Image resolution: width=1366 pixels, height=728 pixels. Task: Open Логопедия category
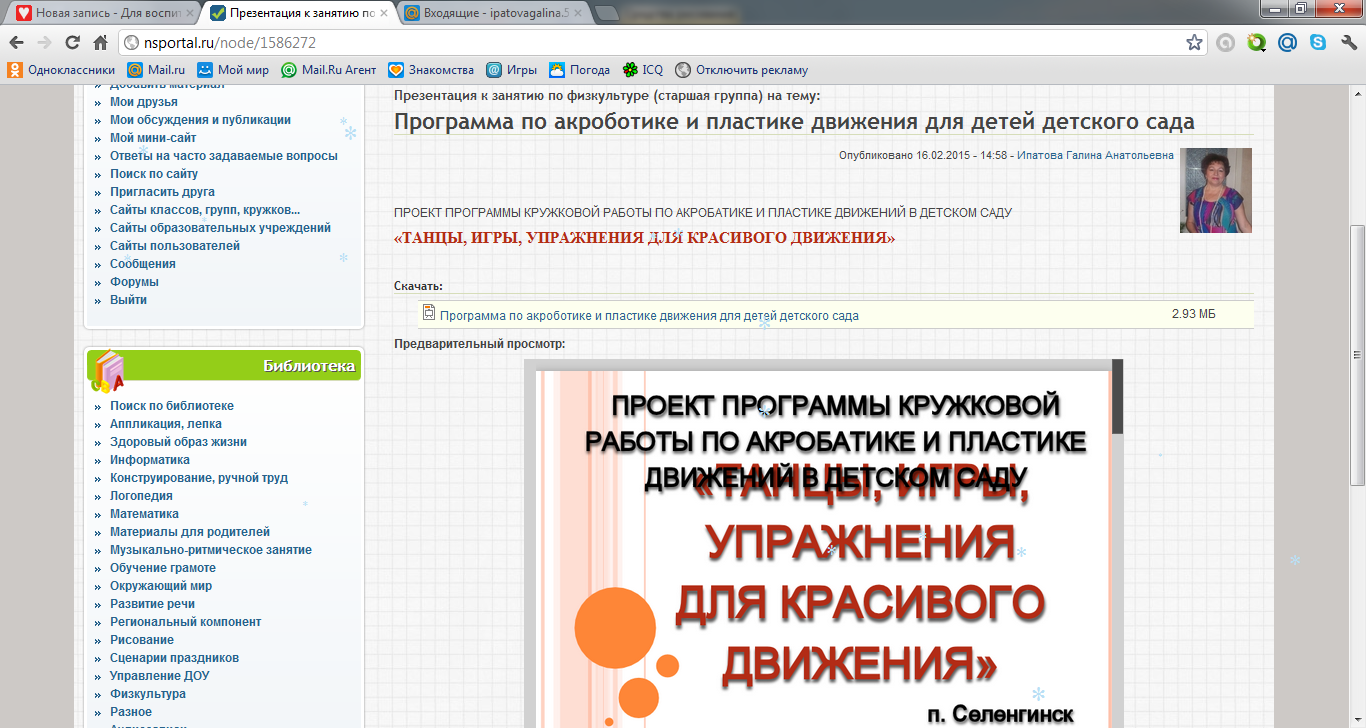[141, 496]
